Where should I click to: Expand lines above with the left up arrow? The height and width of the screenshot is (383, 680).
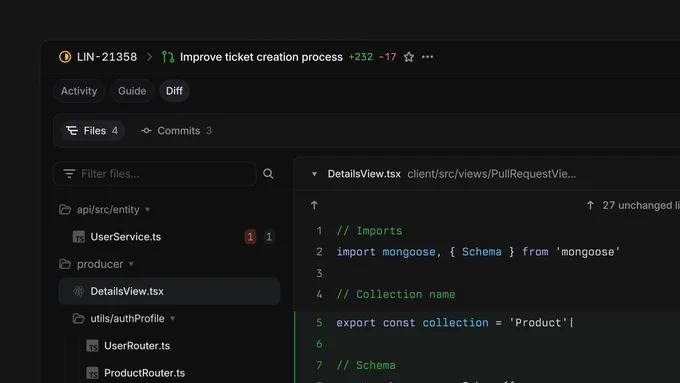point(314,205)
